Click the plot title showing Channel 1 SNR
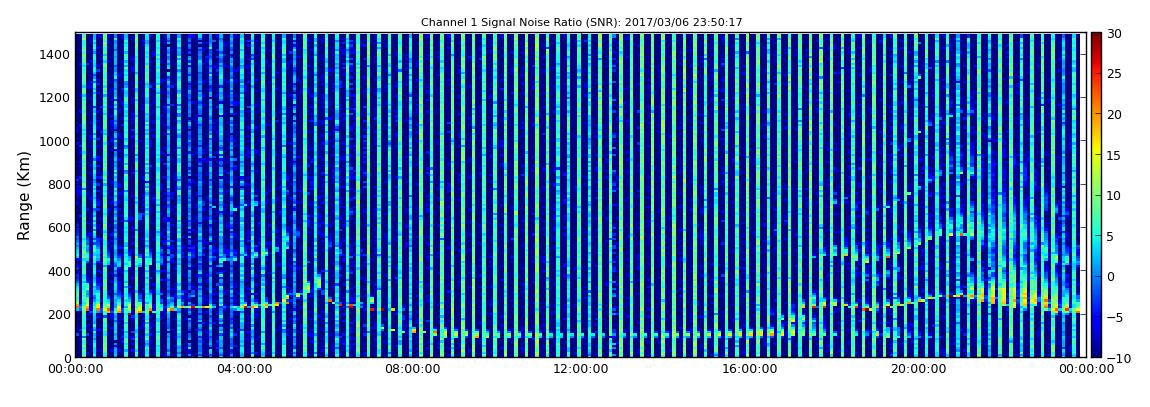This screenshot has width=1150, height=407. (582, 23)
